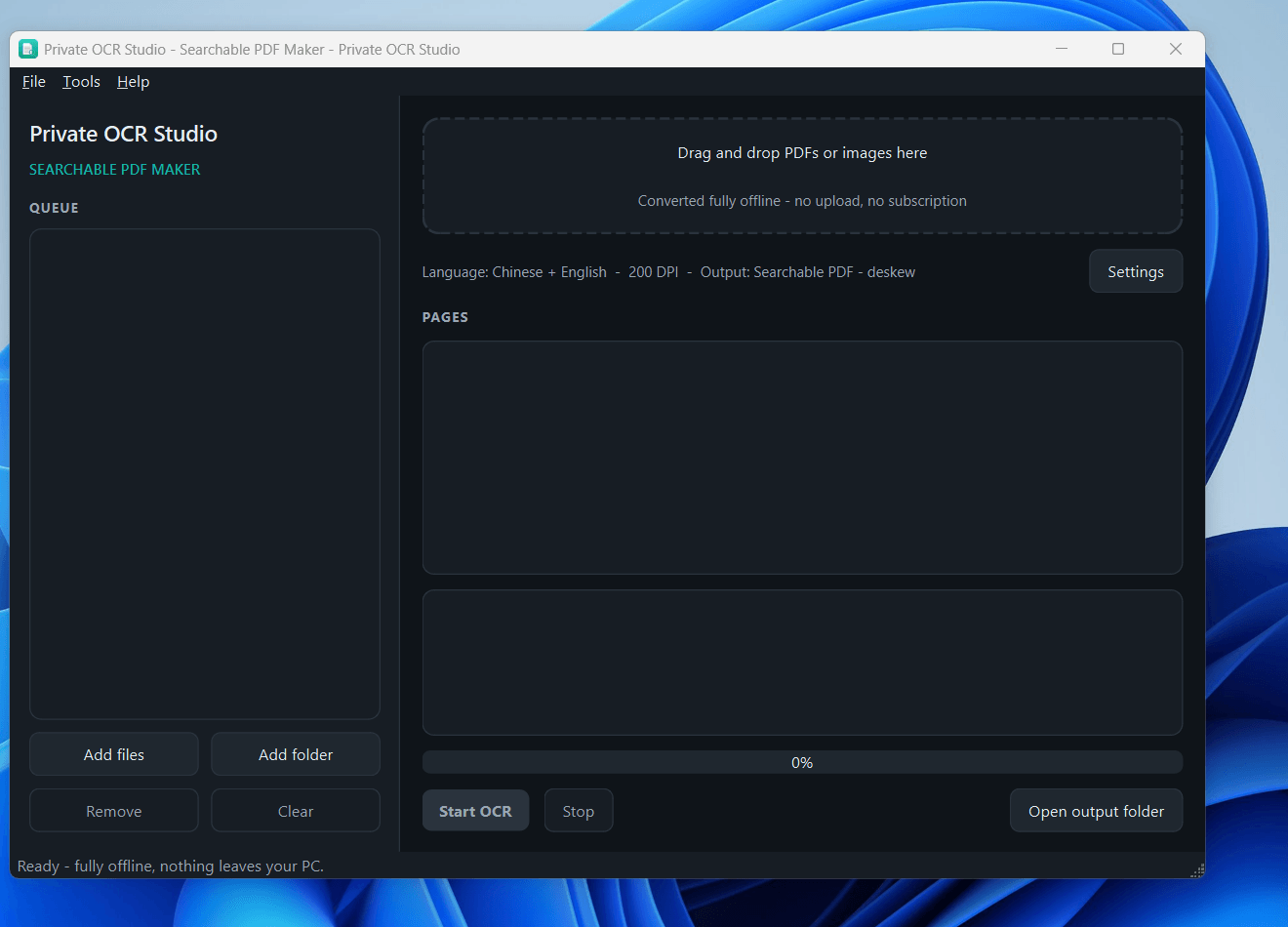Click the Private OCR Studio title bar icon

(x=28, y=49)
